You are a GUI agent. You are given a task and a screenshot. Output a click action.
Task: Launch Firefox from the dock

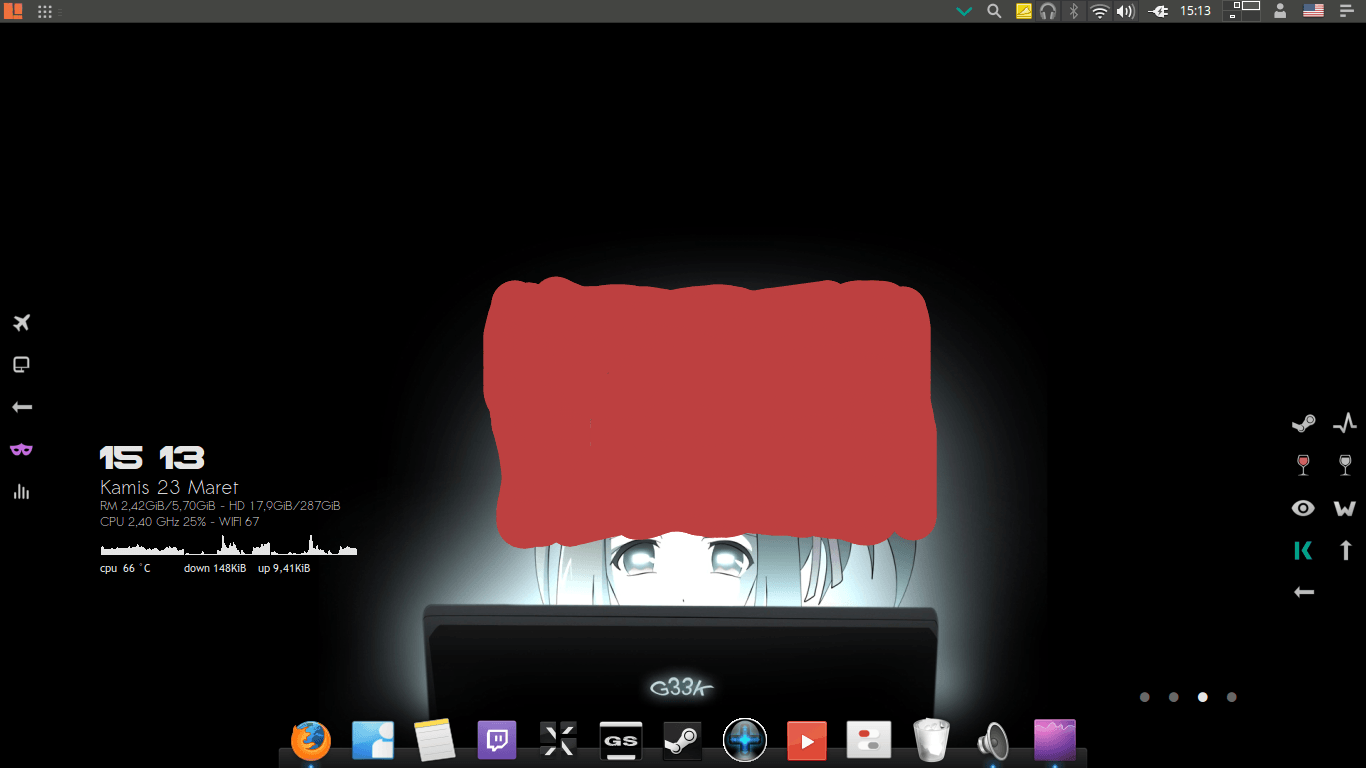(x=311, y=741)
